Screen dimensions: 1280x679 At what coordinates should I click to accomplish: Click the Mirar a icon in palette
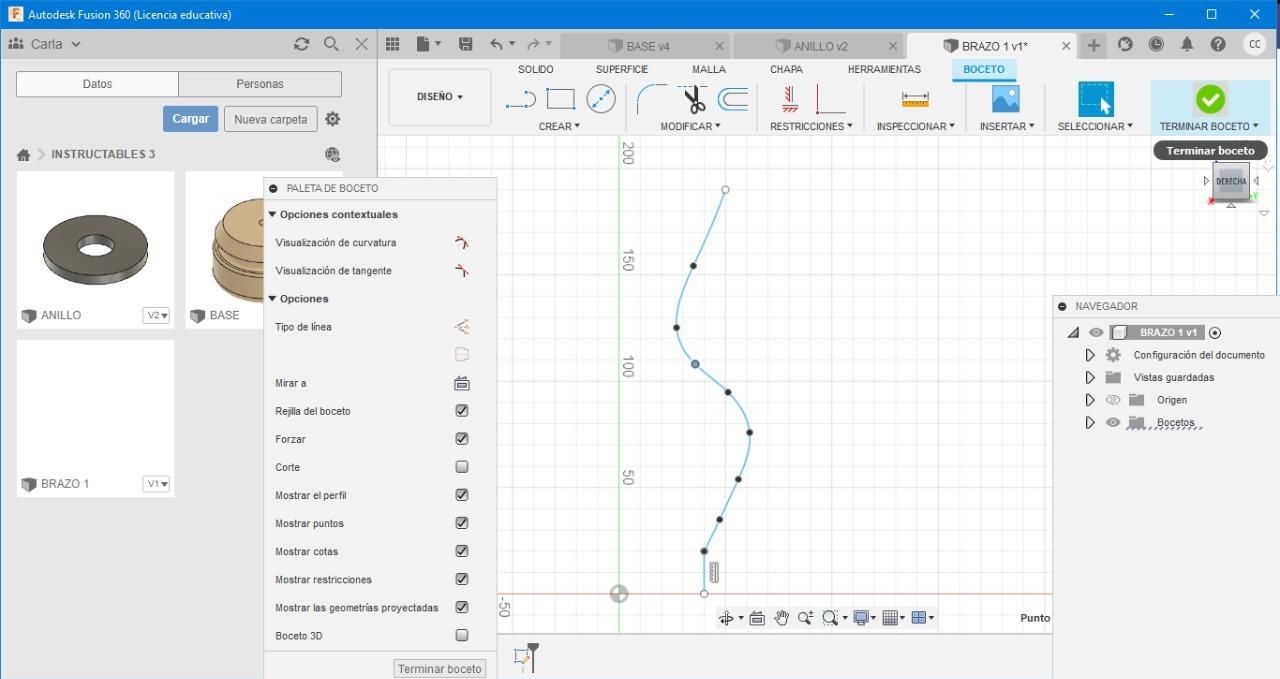click(461, 383)
